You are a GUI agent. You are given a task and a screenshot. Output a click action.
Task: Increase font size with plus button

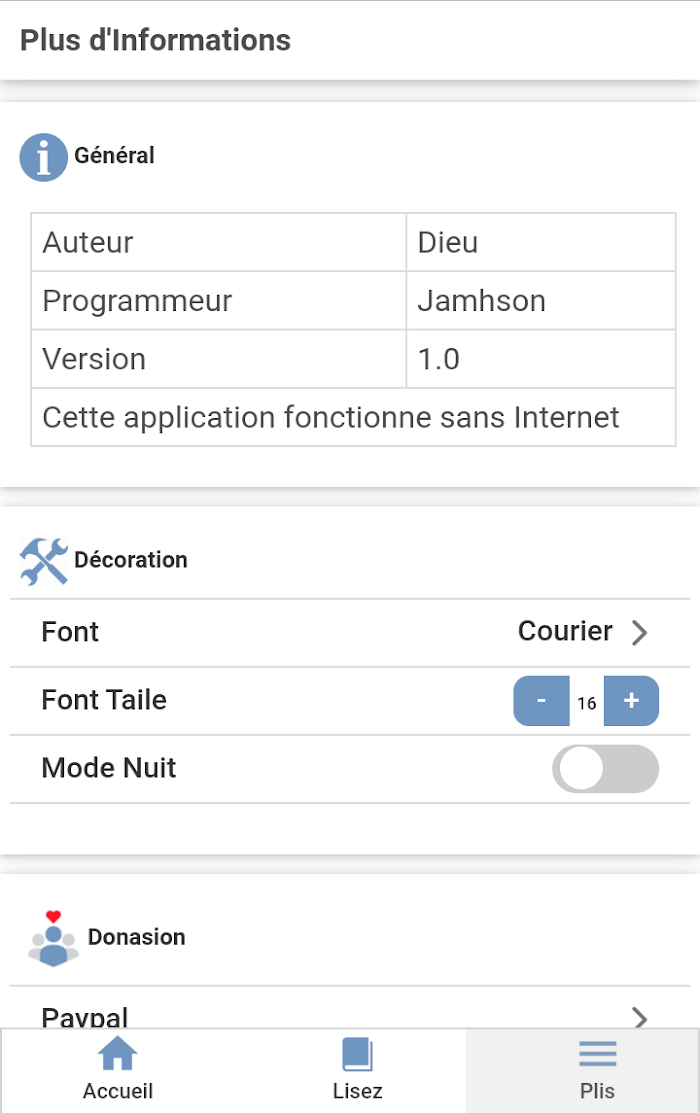[631, 701]
